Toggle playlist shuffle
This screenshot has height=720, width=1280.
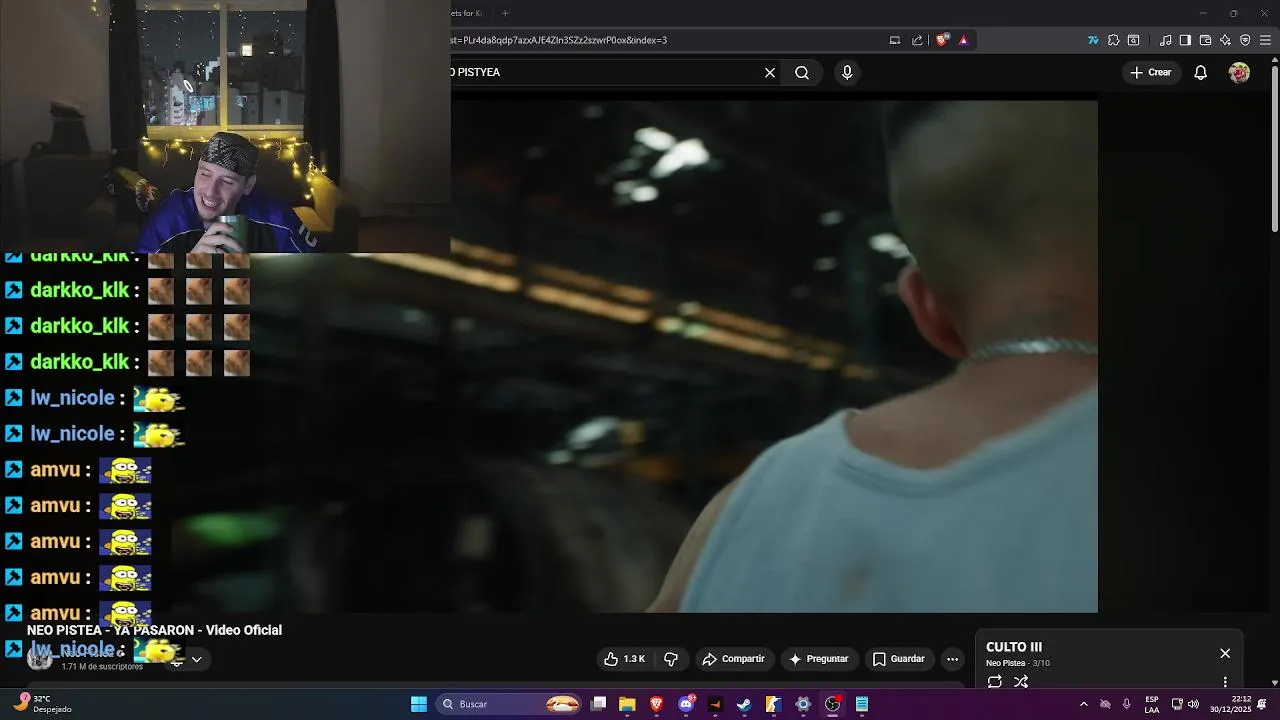[x=1021, y=682]
